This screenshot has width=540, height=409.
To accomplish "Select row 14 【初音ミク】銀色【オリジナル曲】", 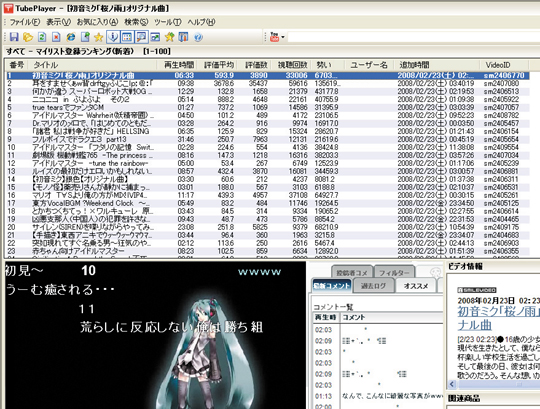I will coord(267,179).
